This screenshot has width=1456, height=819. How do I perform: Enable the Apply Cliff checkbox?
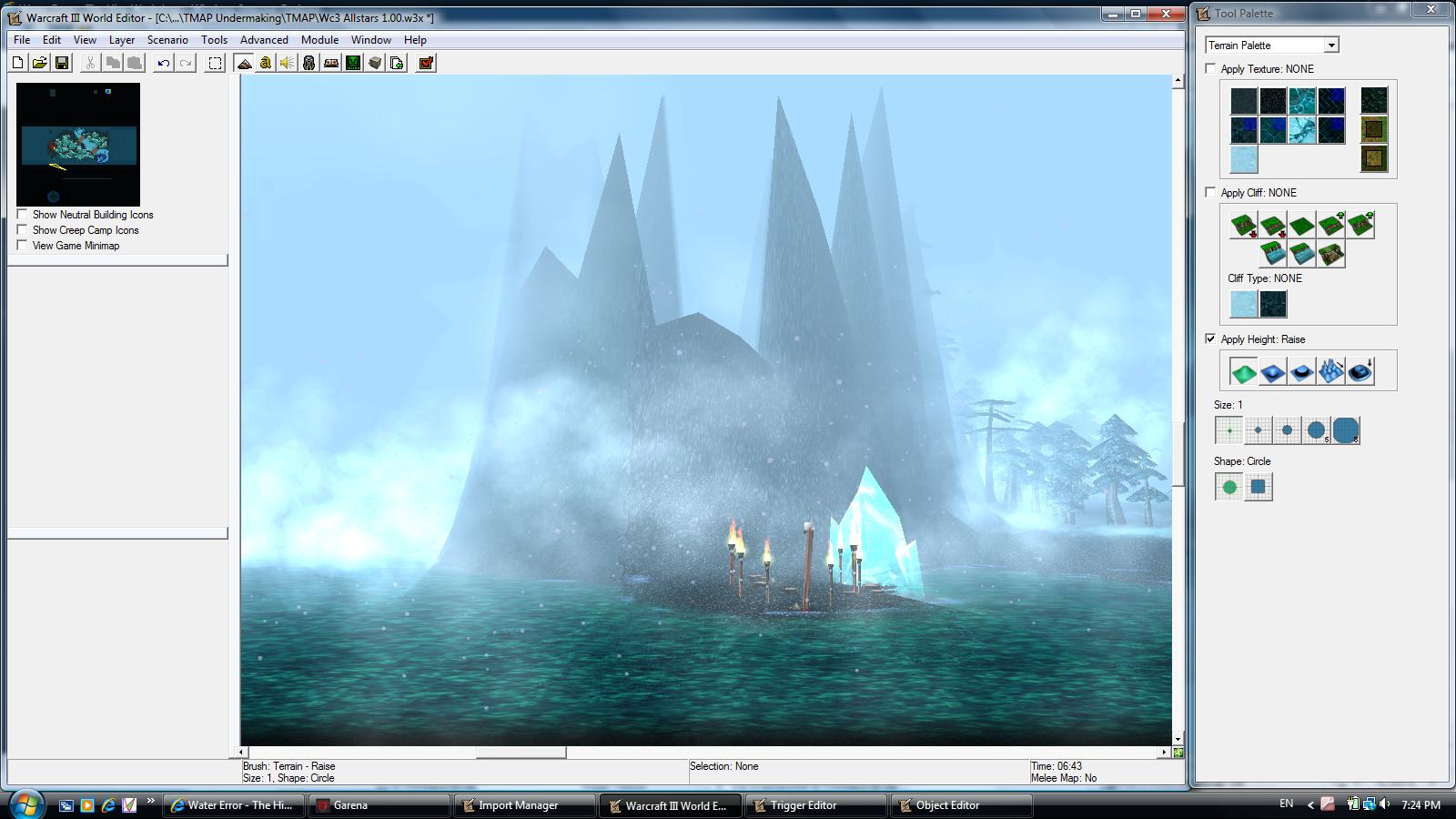[x=1210, y=192]
